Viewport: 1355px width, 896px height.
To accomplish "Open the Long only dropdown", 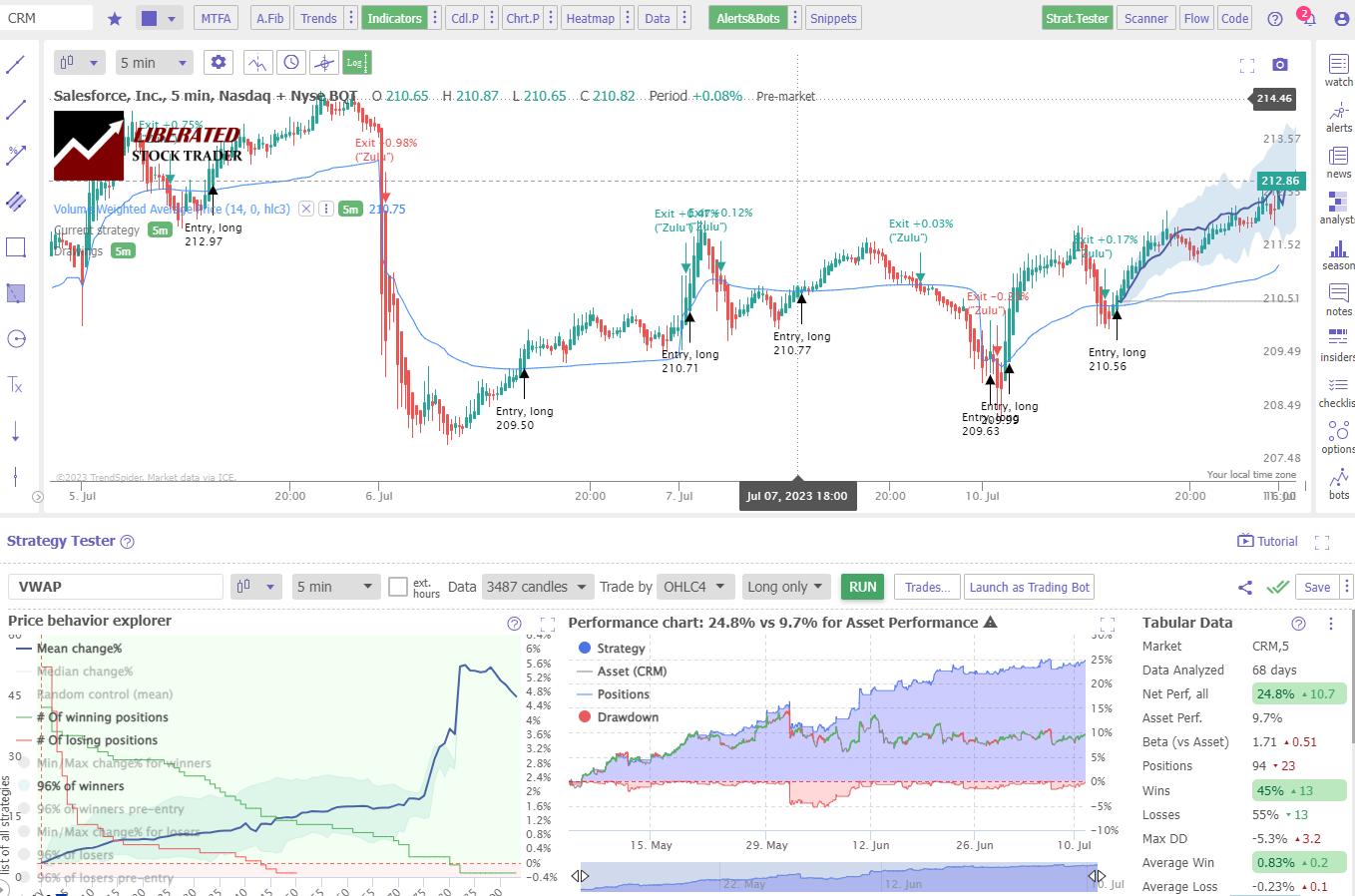I will (x=786, y=587).
